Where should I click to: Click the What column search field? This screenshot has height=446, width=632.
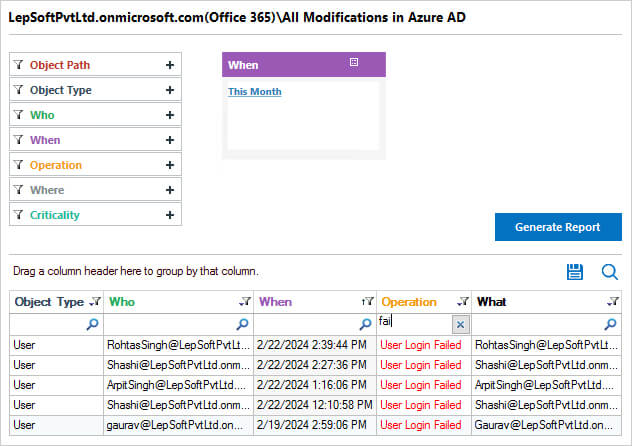pyautogui.click(x=546, y=324)
